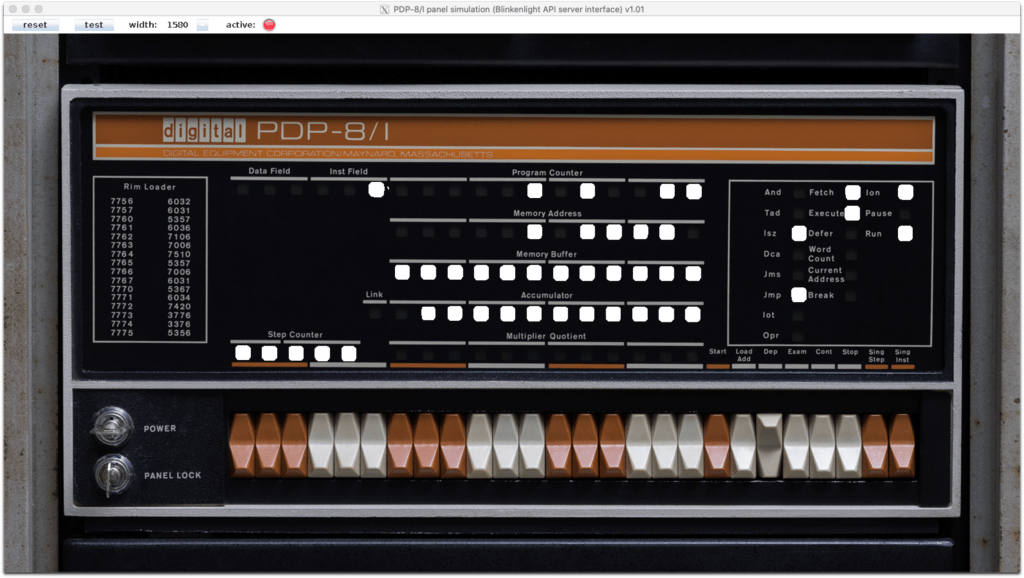Image resolution: width=1024 pixels, height=578 pixels.
Task: Click the PDP-8/I nameplate text
Action: 323,131
